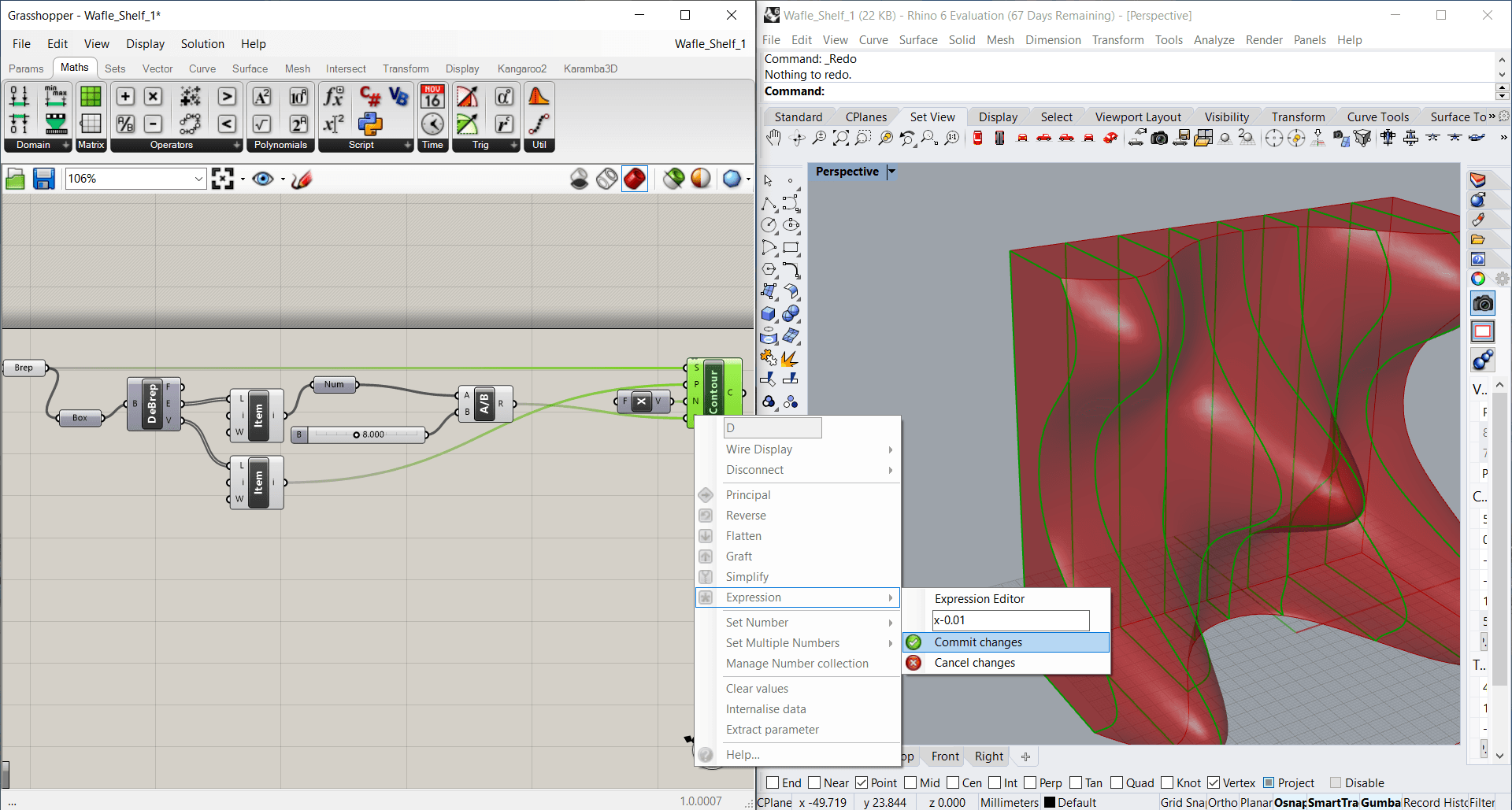1512x810 pixels.
Task: Click the Save file icon in Grasshopper
Action: [43, 179]
